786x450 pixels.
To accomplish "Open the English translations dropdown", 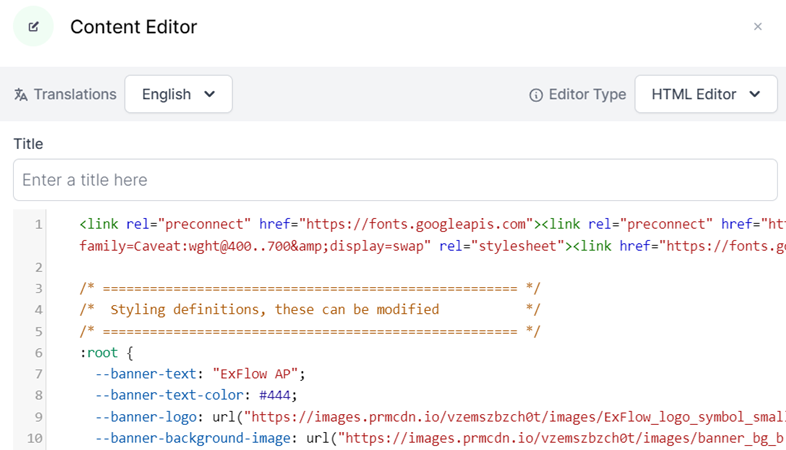I will point(178,94).
